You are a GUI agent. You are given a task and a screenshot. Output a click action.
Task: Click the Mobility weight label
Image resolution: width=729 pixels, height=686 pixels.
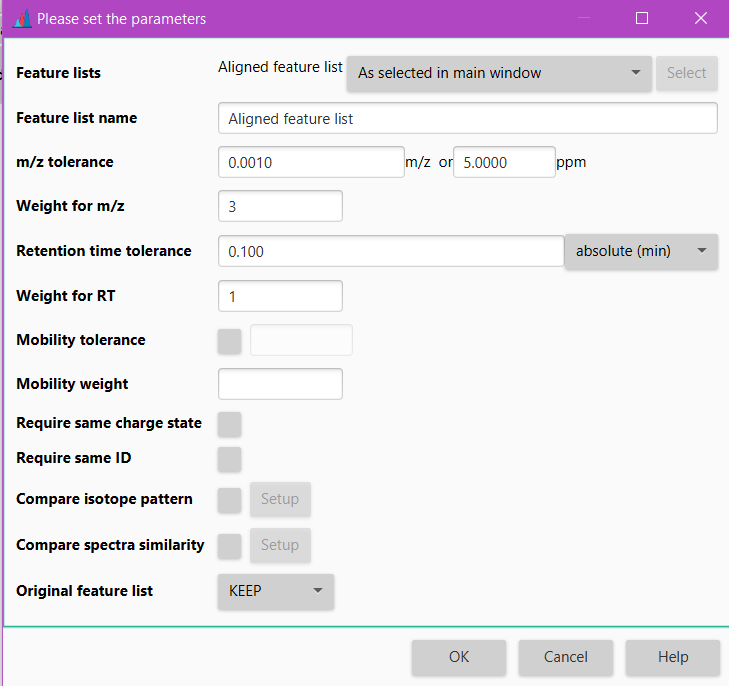pos(72,384)
